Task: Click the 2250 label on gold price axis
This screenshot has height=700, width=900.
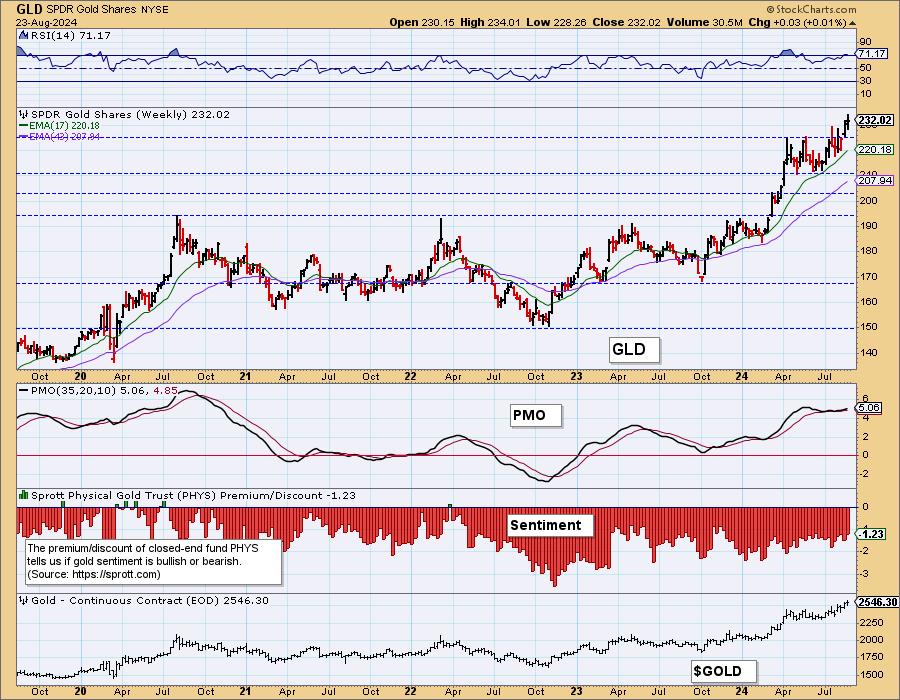Action: tap(871, 623)
